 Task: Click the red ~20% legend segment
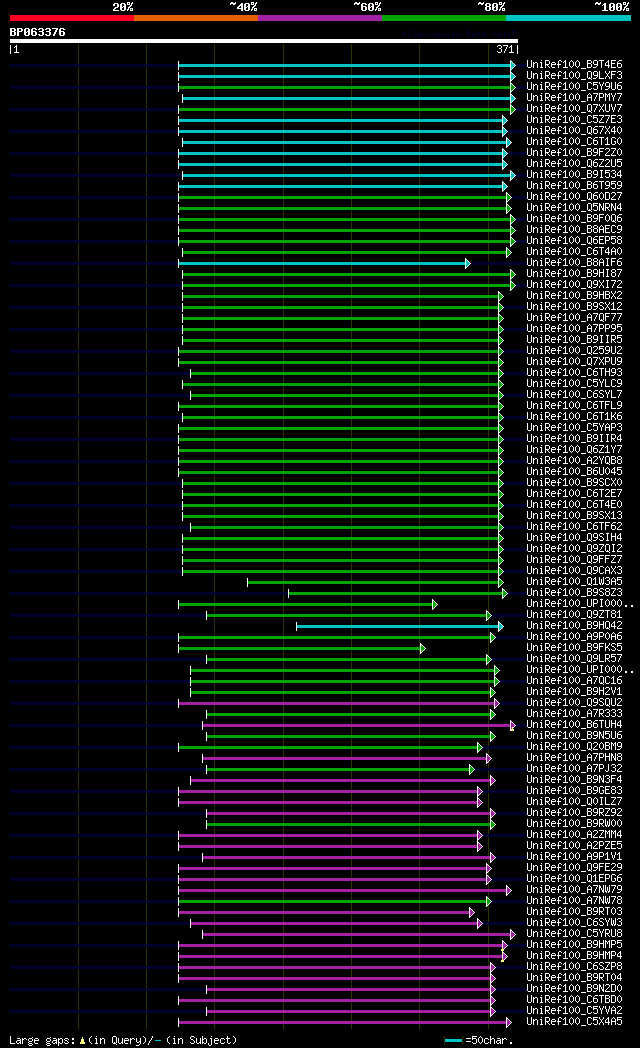tap(71, 18)
